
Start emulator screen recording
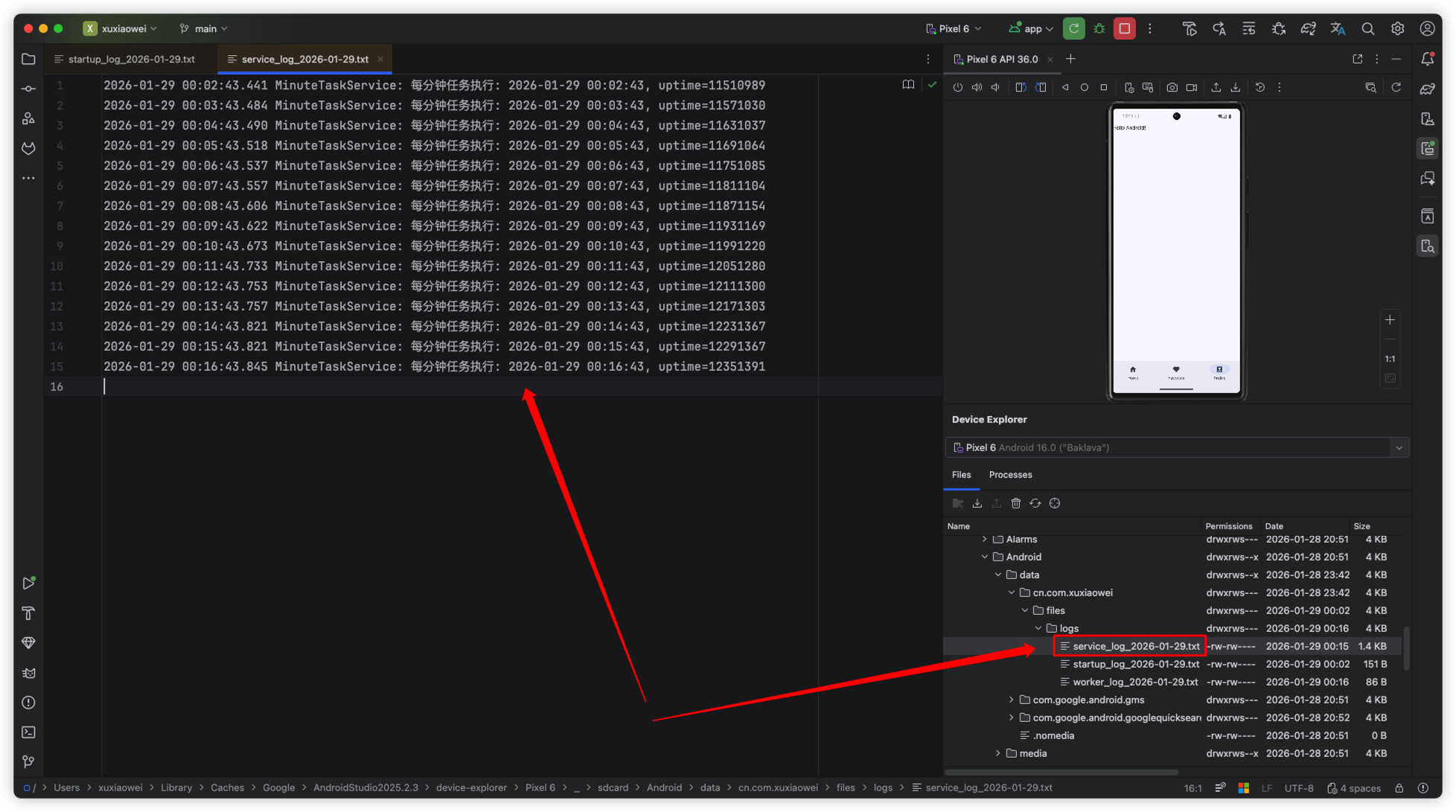pos(1192,88)
